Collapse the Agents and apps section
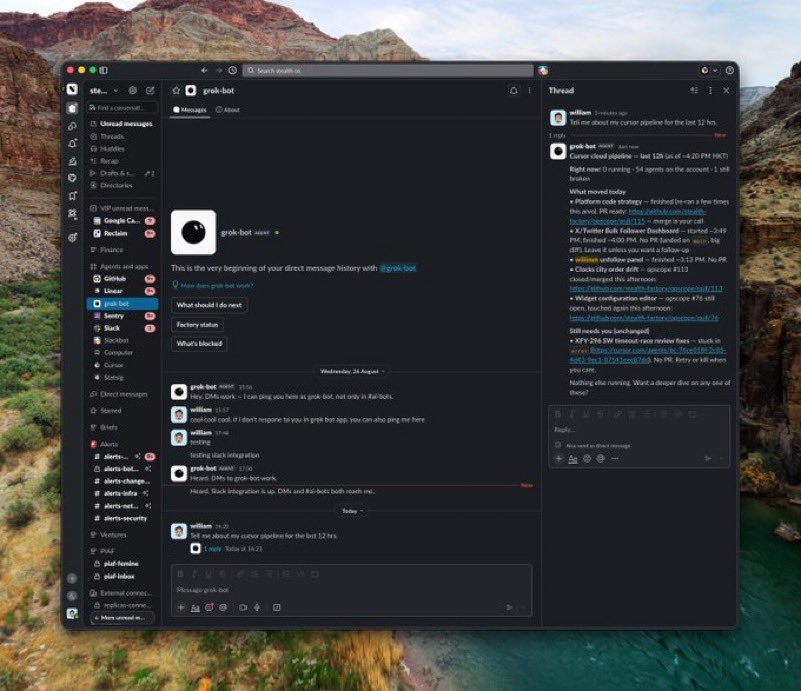 tap(122, 267)
